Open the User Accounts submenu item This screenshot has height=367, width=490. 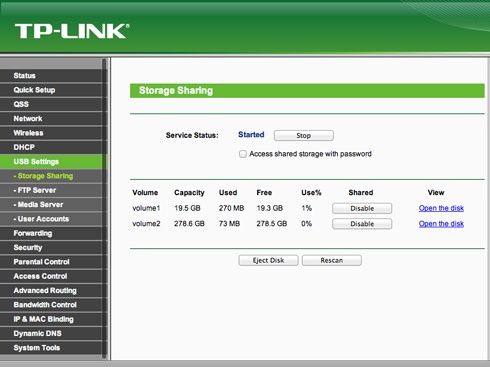tap(51, 219)
